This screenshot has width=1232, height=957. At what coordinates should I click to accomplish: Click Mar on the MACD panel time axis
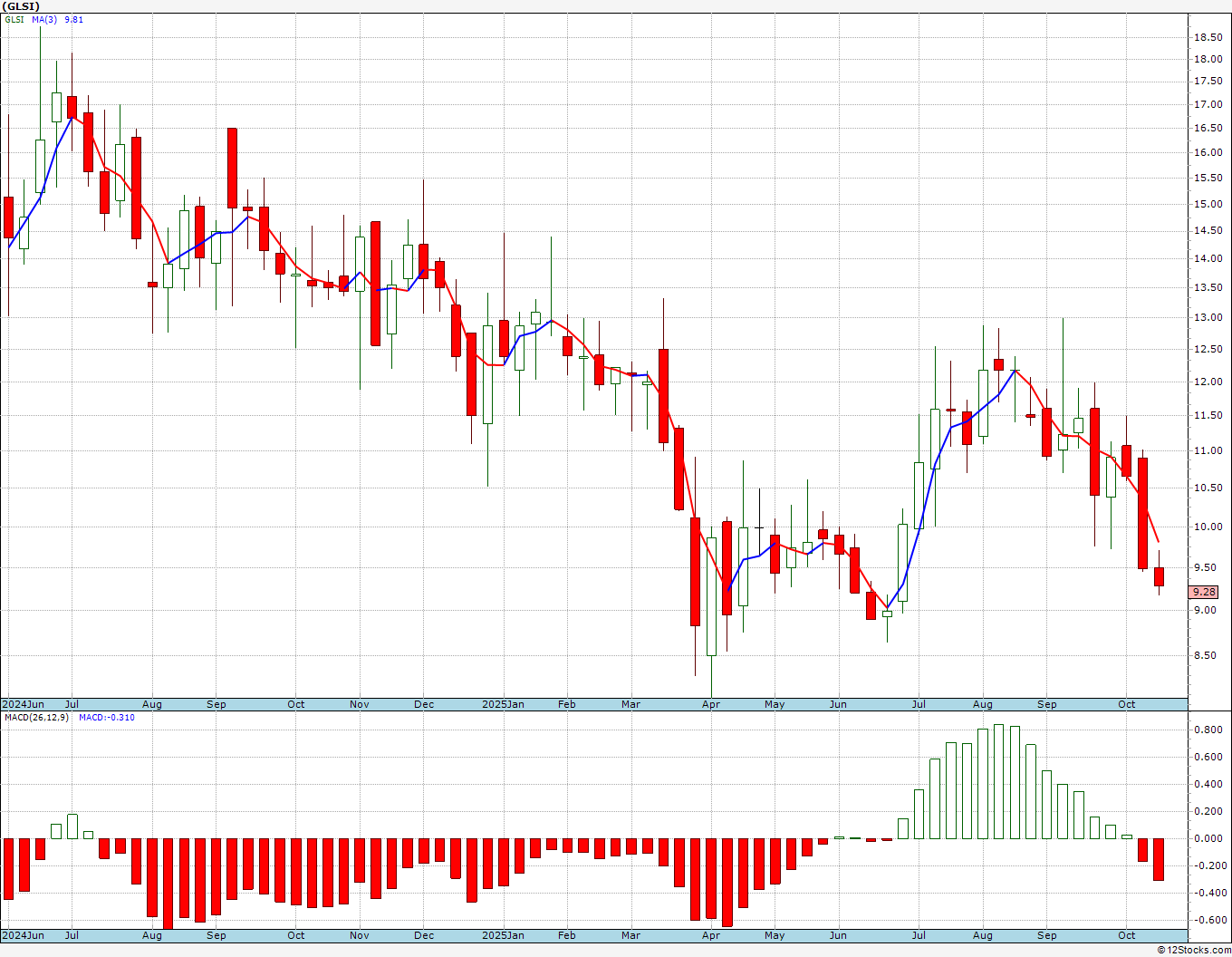[x=631, y=935]
